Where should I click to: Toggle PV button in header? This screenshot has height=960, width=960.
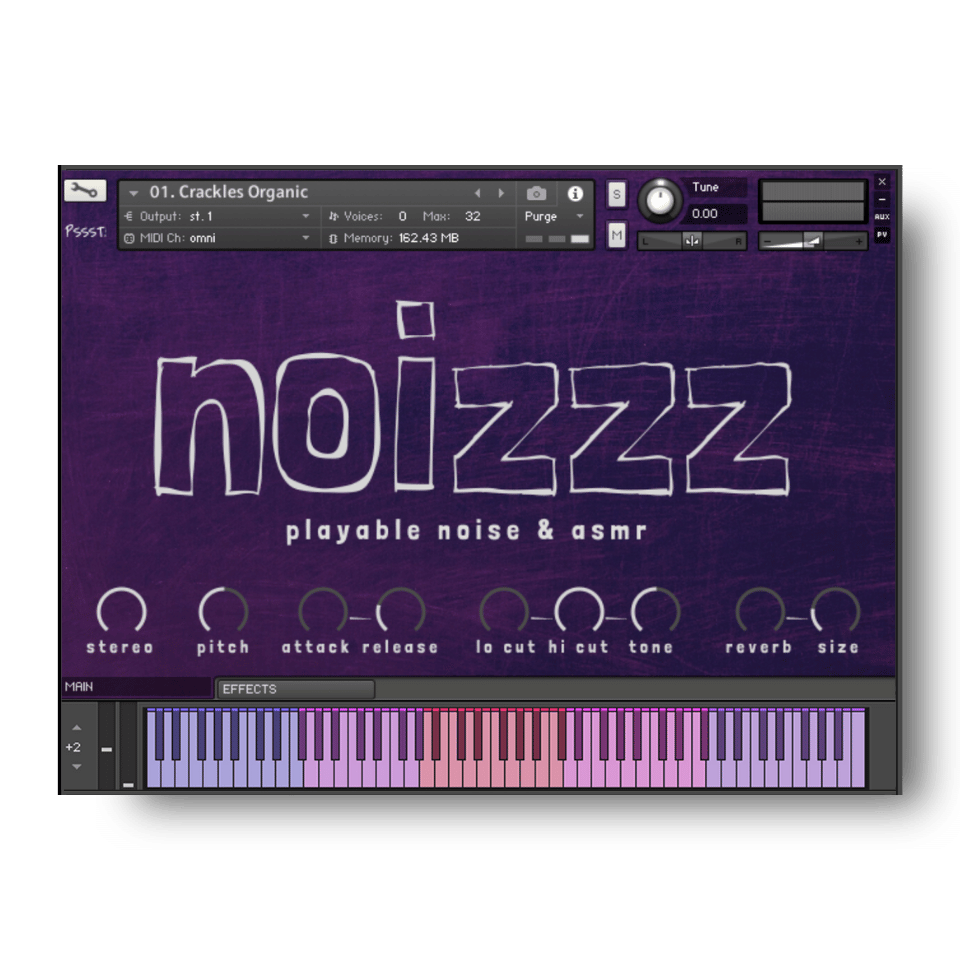[882, 234]
